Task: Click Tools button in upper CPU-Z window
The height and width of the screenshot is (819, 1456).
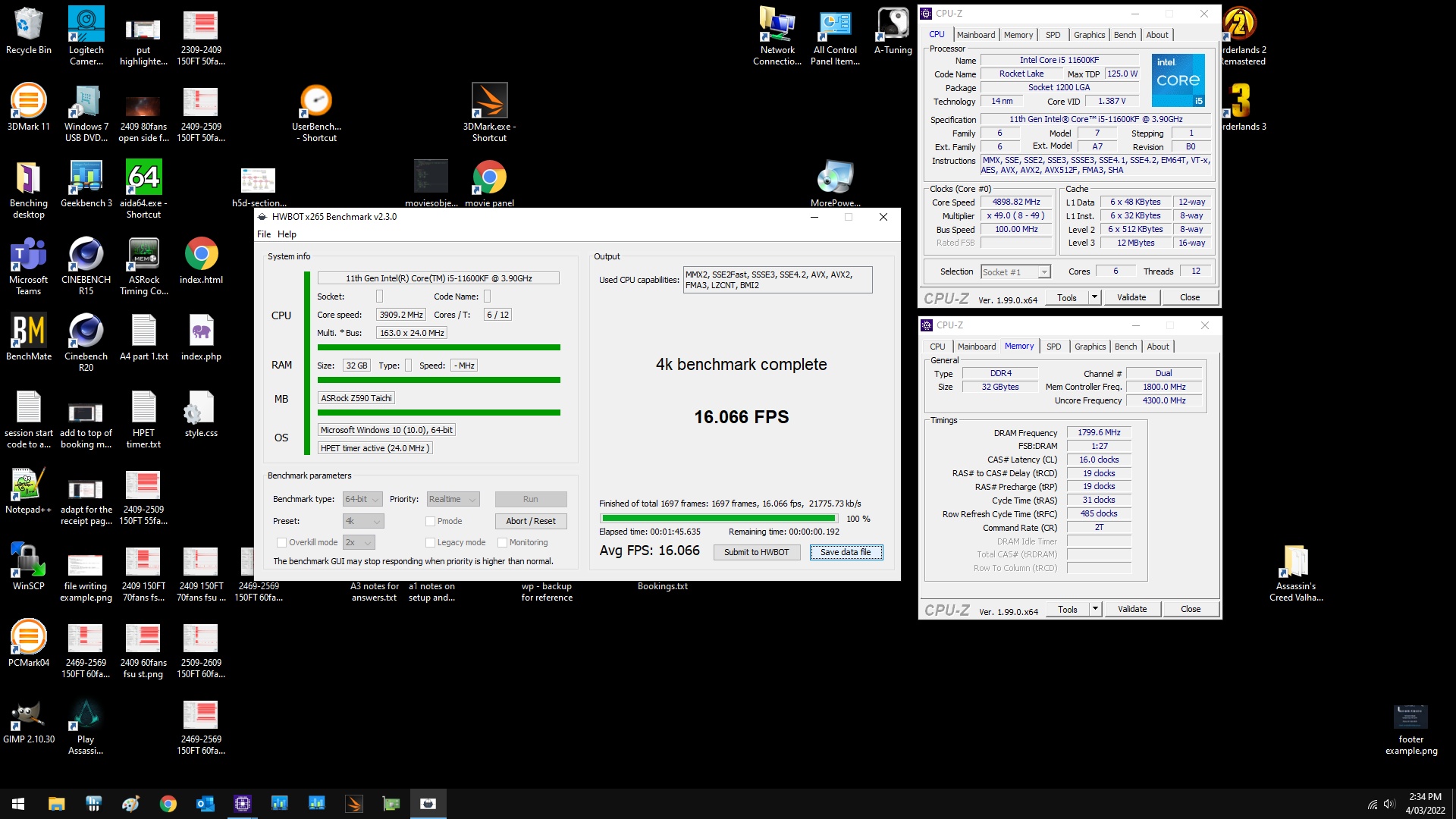Action: (x=1067, y=297)
